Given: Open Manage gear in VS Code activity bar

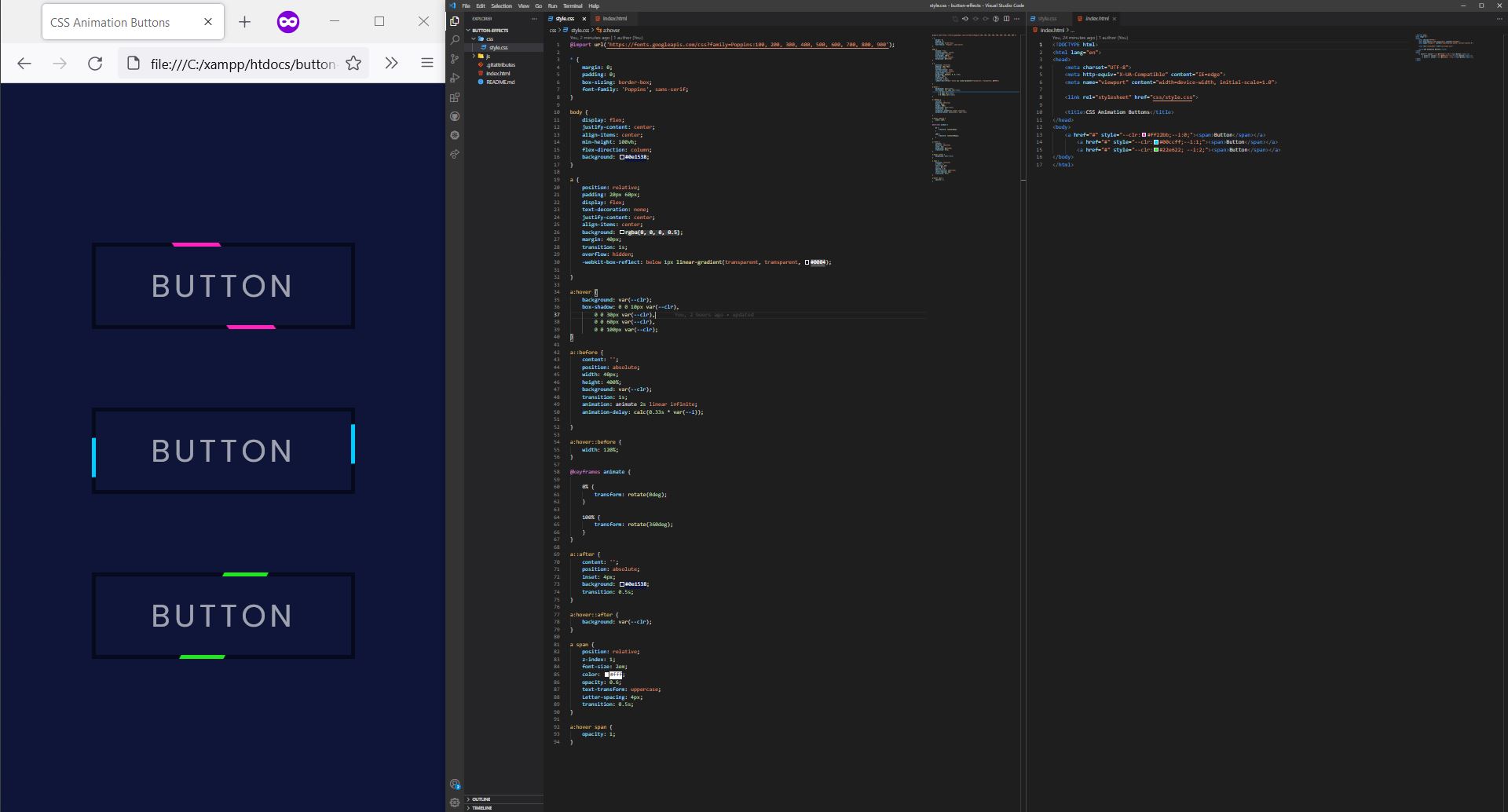Looking at the screenshot, I should (x=455, y=803).
